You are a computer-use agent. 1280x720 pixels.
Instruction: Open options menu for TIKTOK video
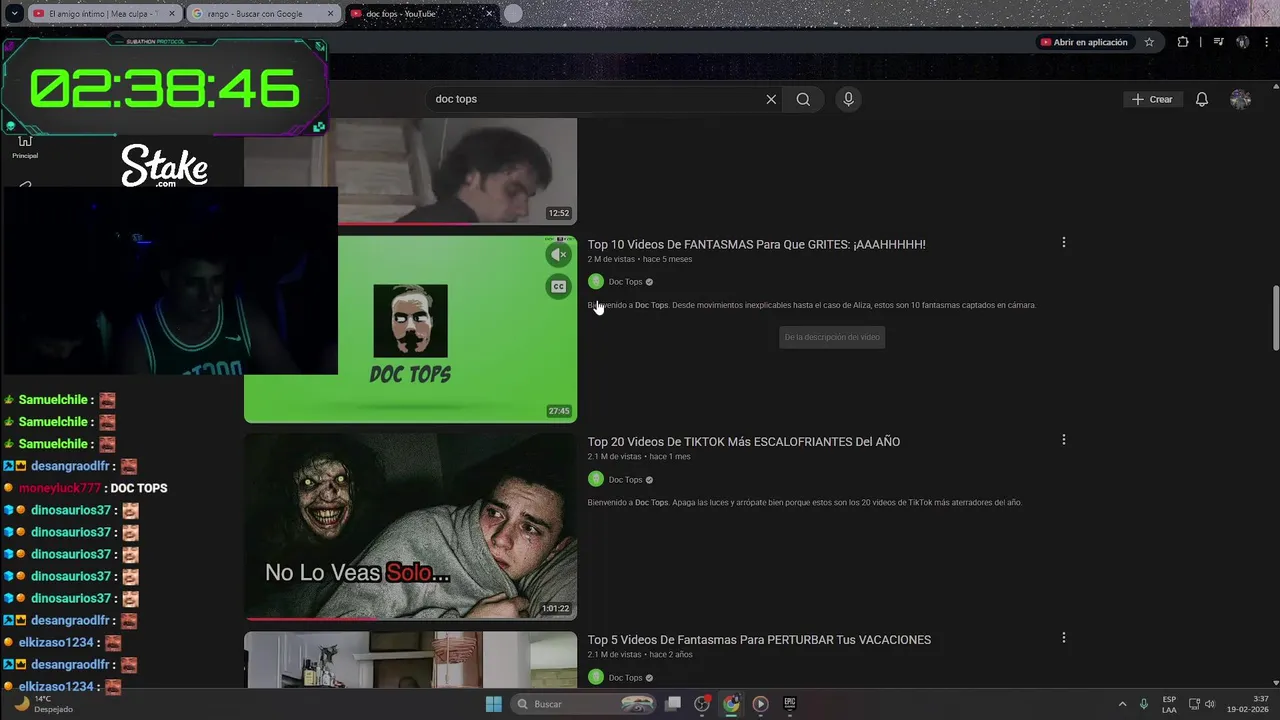(1063, 440)
